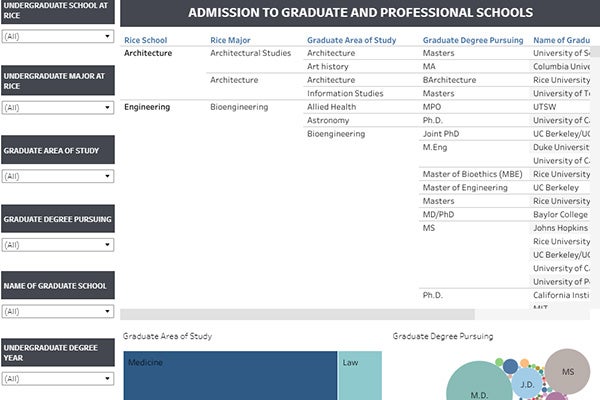Click the Name of Graduate School column header
600x400 pixels.
pos(561,40)
